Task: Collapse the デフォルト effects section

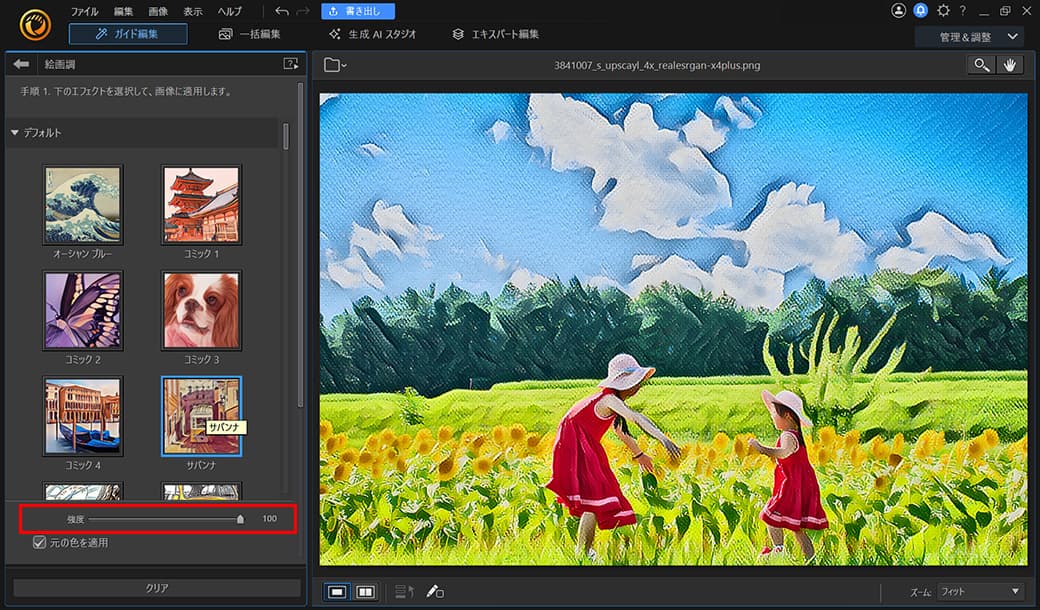Action: point(15,133)
